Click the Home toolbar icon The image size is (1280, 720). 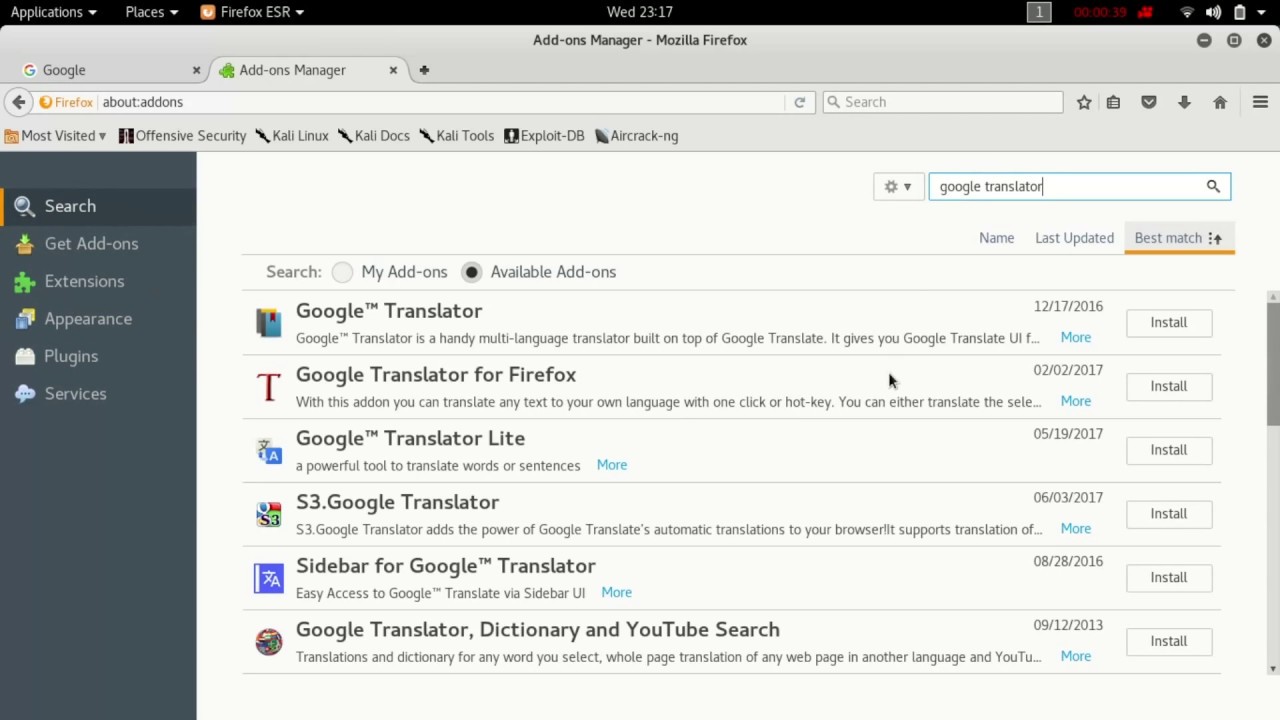pyautogui.click(x=1220, y=102)
